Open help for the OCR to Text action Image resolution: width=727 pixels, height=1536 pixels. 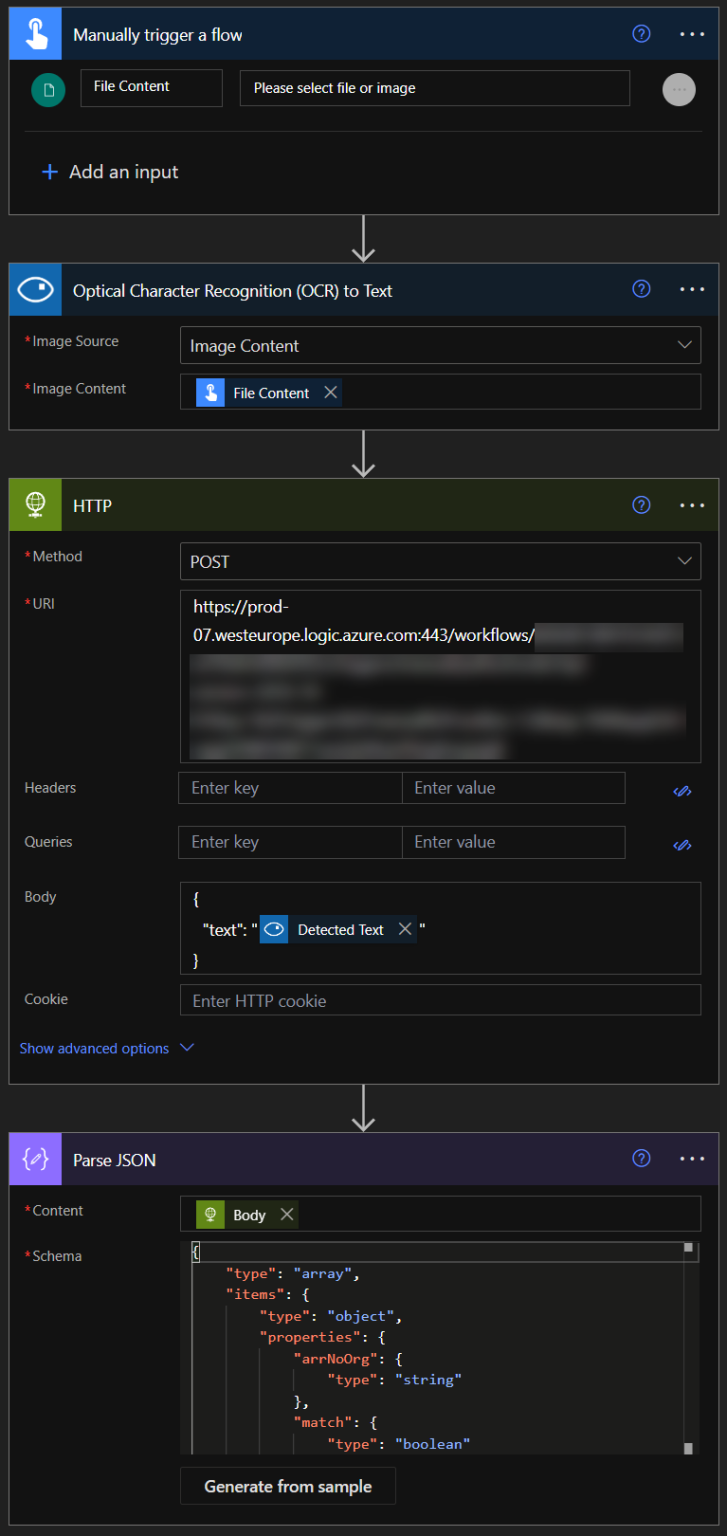click(x=642, y=290)
